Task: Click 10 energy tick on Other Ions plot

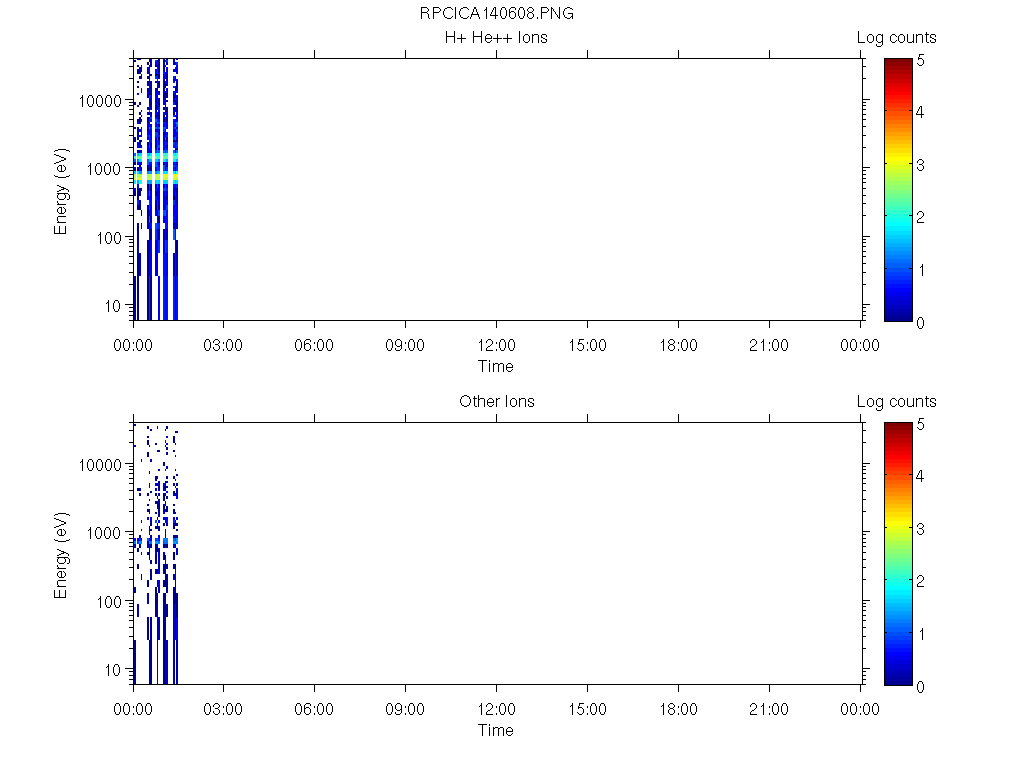Action: pyautogui.click(x=112, y=669)
